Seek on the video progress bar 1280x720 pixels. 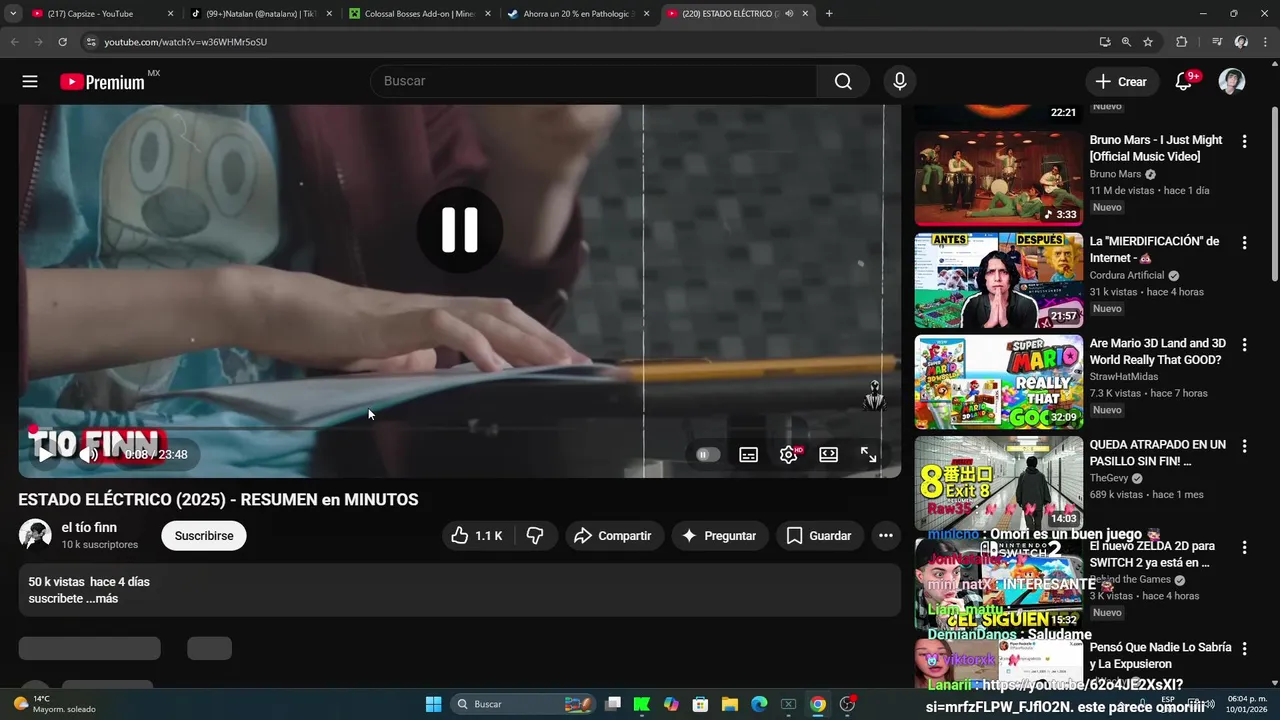point(460,428)
